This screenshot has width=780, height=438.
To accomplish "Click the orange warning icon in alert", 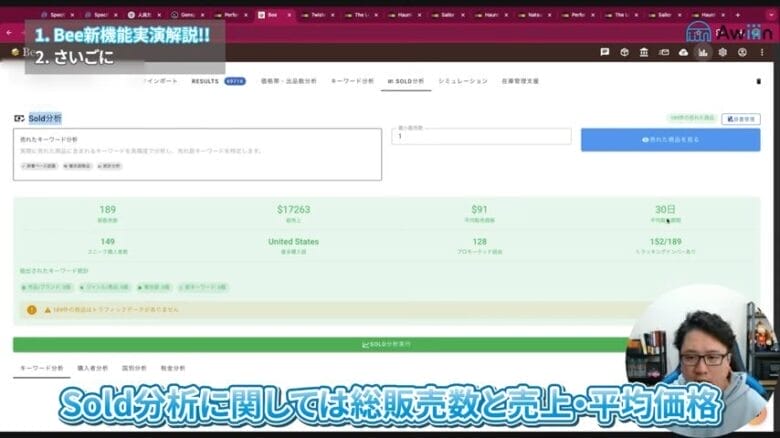I will pyautogui.click(x=32, y=311).
